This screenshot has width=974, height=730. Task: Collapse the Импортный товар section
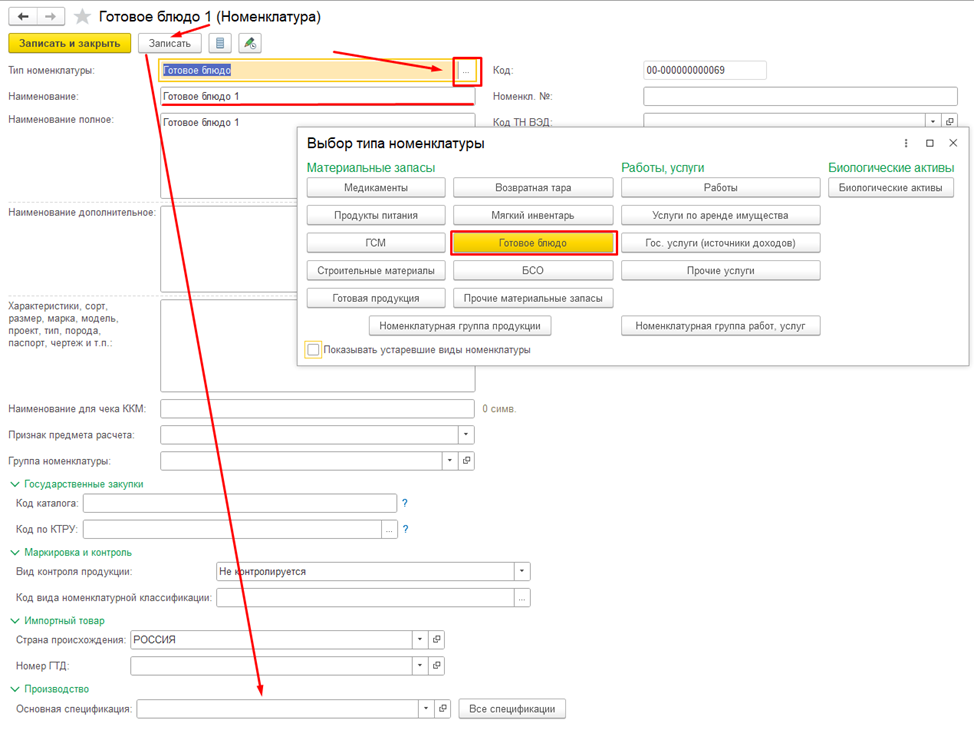[15, 621]
